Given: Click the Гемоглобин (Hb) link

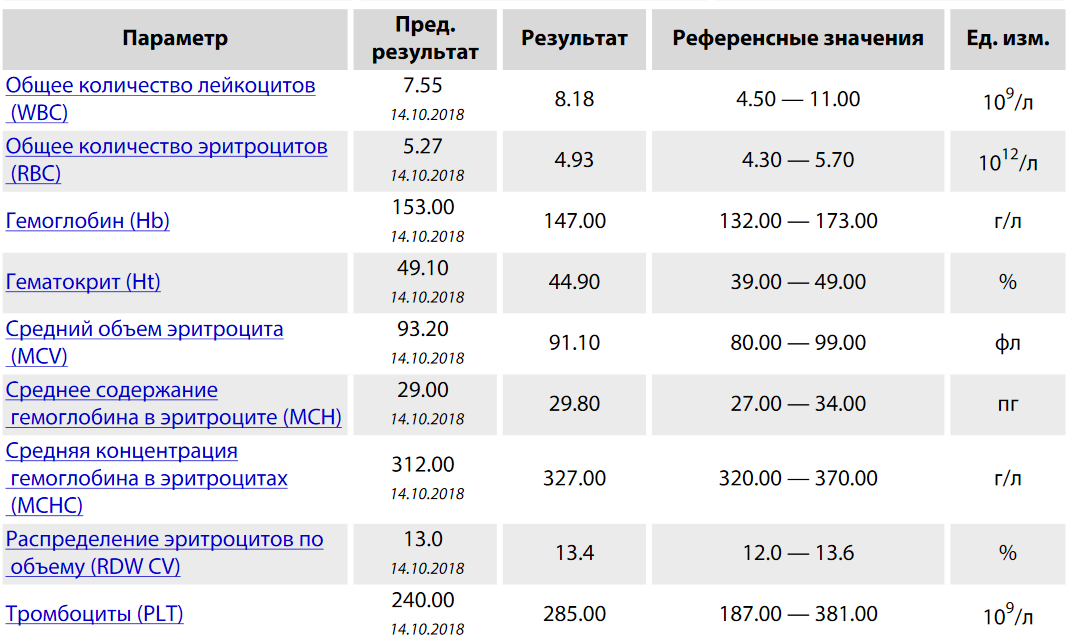Looking at the screenshot, I should [x=88, y=221].
